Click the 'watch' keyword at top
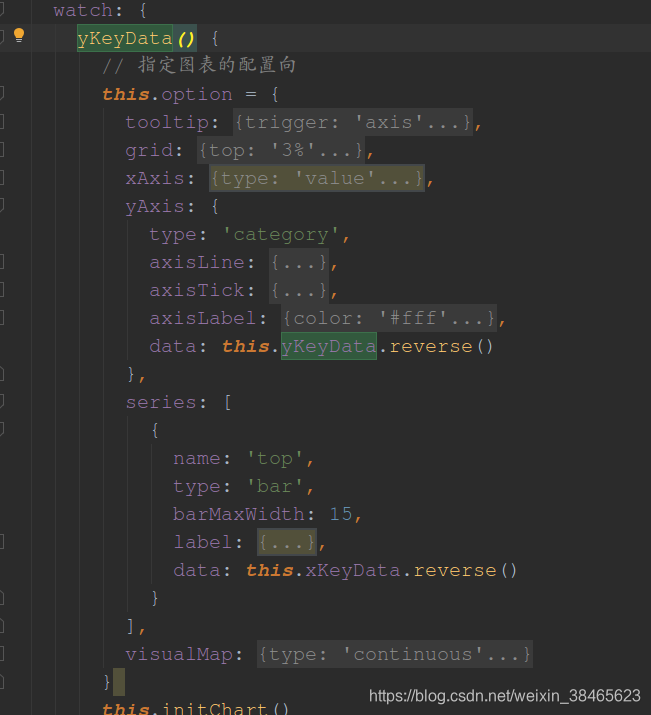Image resolution: width=651 pixels, height=715 pixels. [x=83, y=10]
